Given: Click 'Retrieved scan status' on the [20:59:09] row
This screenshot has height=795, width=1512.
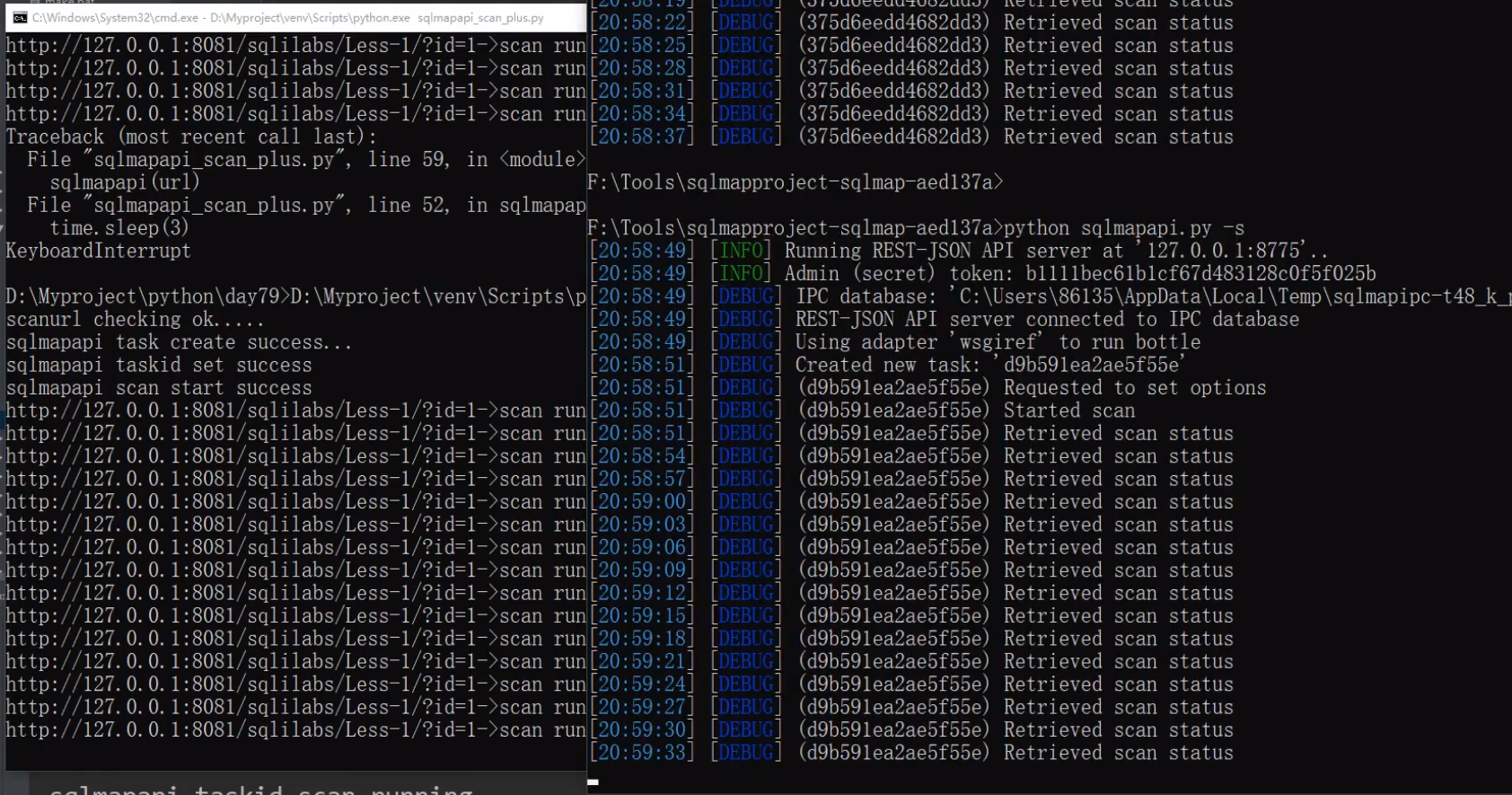Looking at the screenshot, I should pyautogui.click(x=1119, y=570).
